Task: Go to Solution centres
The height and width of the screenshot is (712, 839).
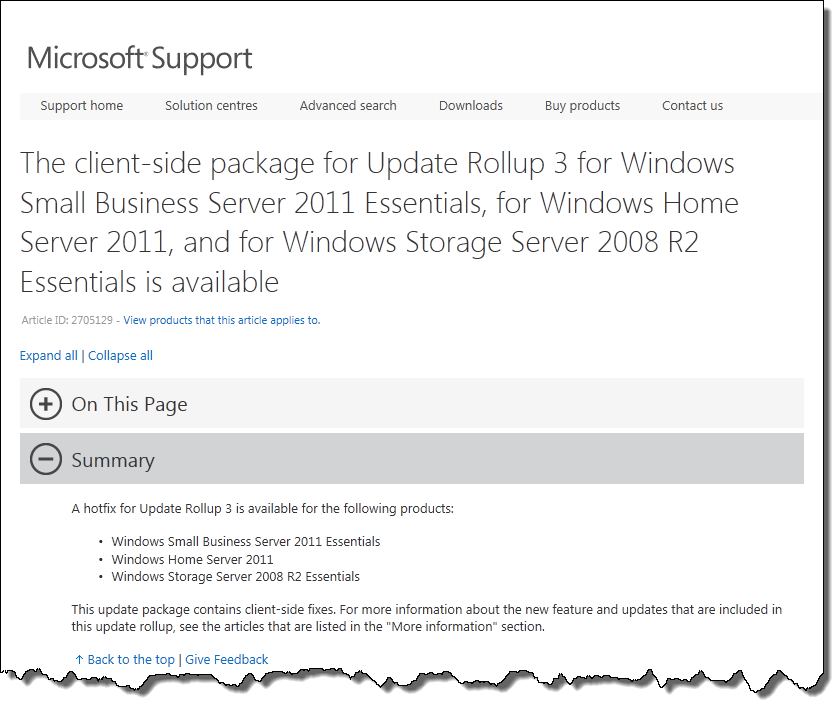Action: click(x=211, y=106)
